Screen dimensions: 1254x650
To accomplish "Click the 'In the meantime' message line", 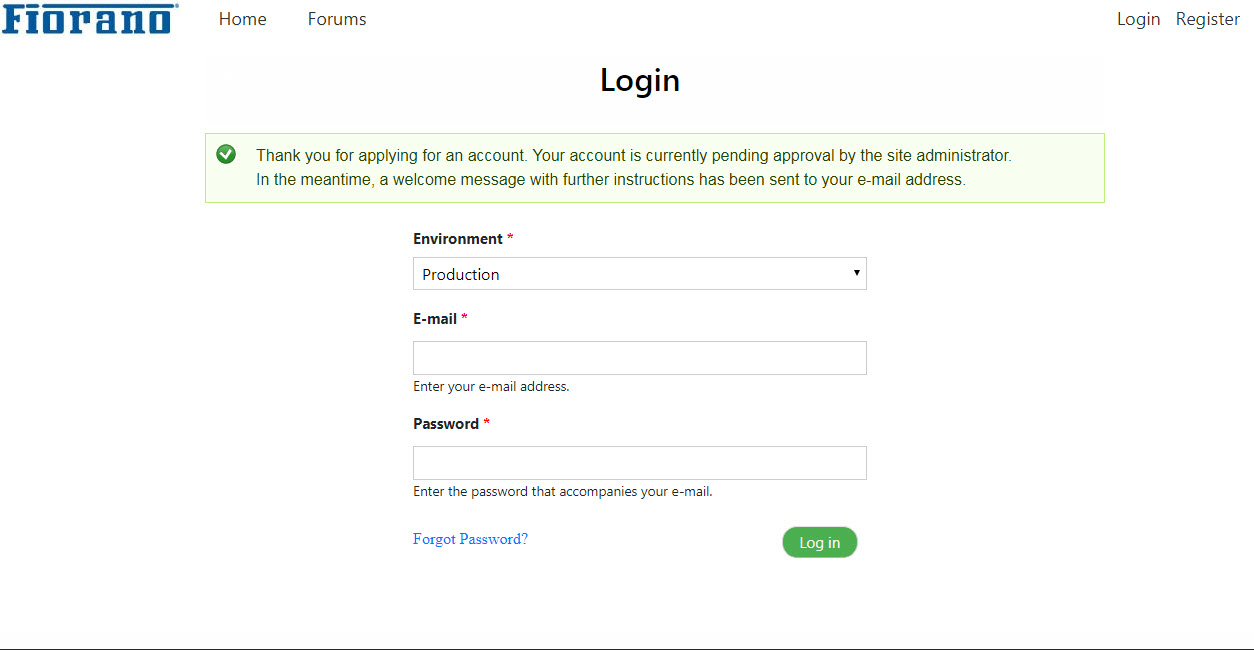I will pos(611,180).
